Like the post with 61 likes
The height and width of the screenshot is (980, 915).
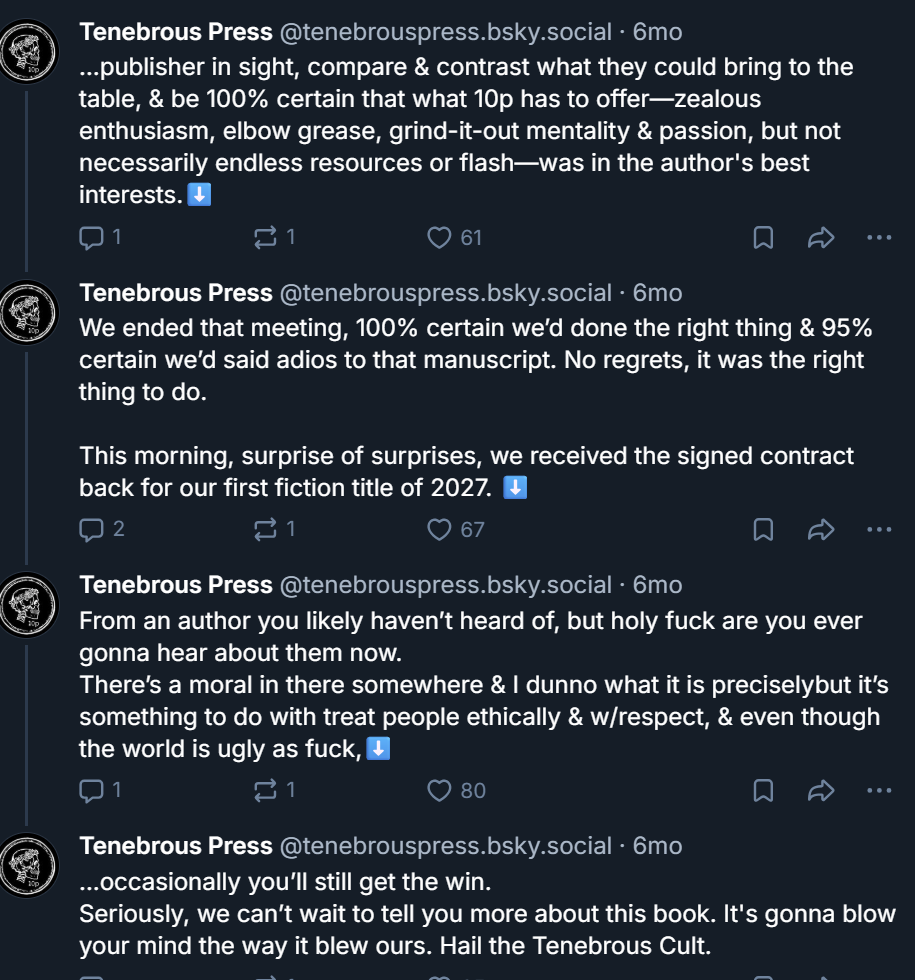[439, 237]
